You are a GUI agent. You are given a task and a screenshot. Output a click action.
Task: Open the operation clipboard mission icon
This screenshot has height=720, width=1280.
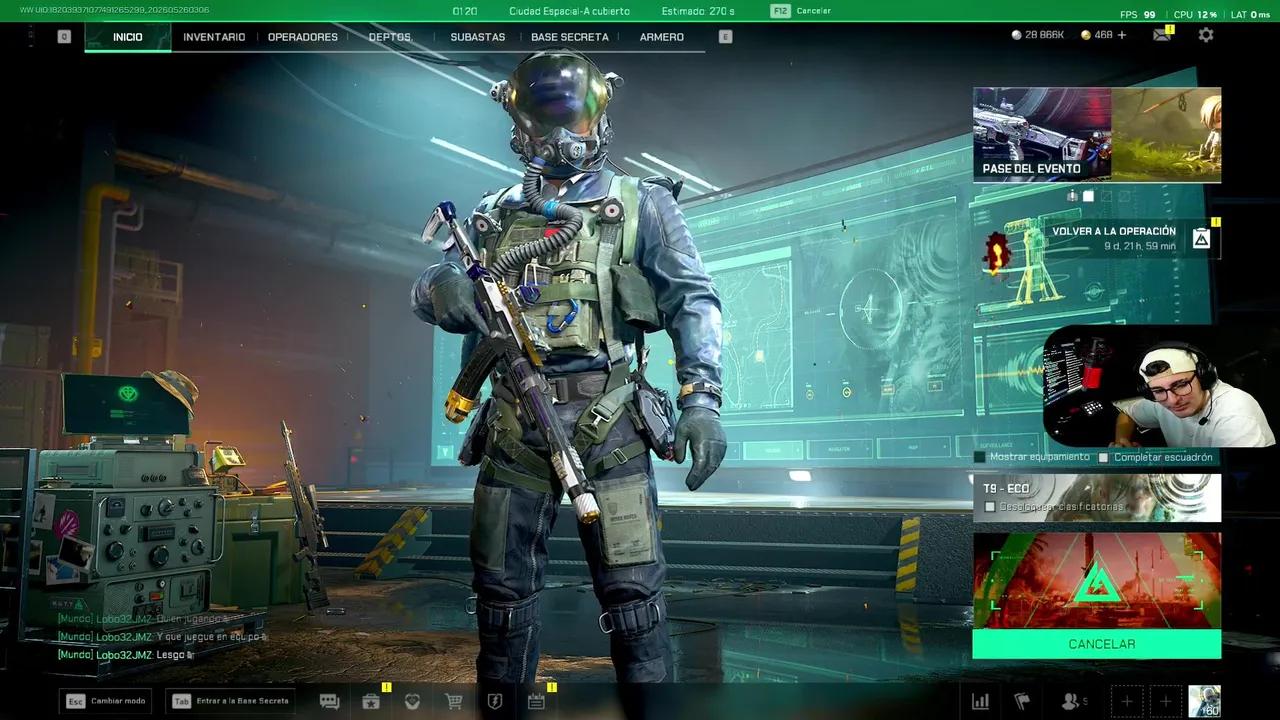1201,238
